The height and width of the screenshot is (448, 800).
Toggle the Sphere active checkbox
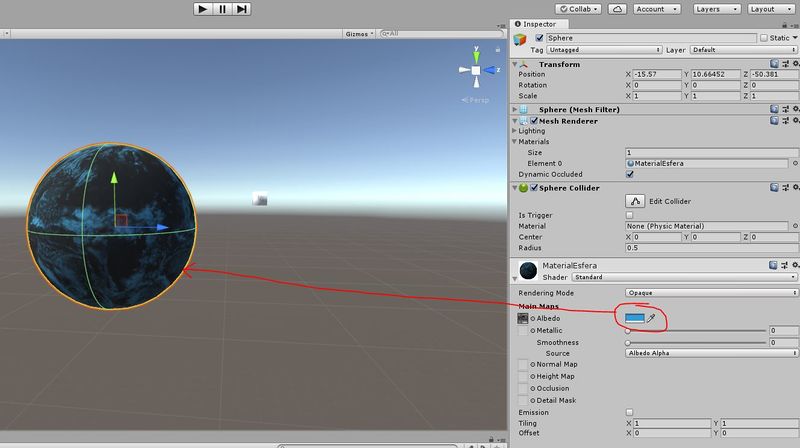pyautogui.click(x=539, y=38)
